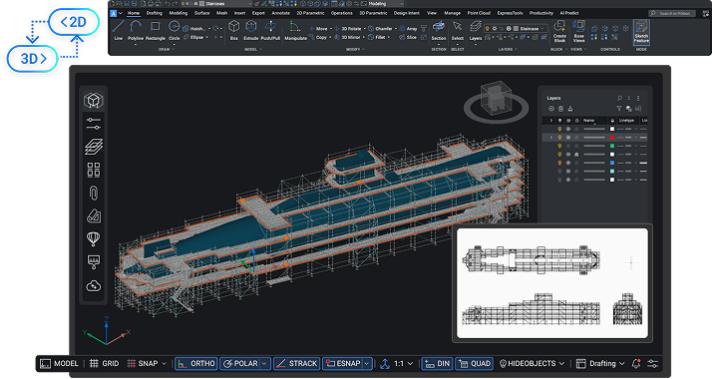Click the Copy tool
This screenshot has height=379, width=712.
318,37
